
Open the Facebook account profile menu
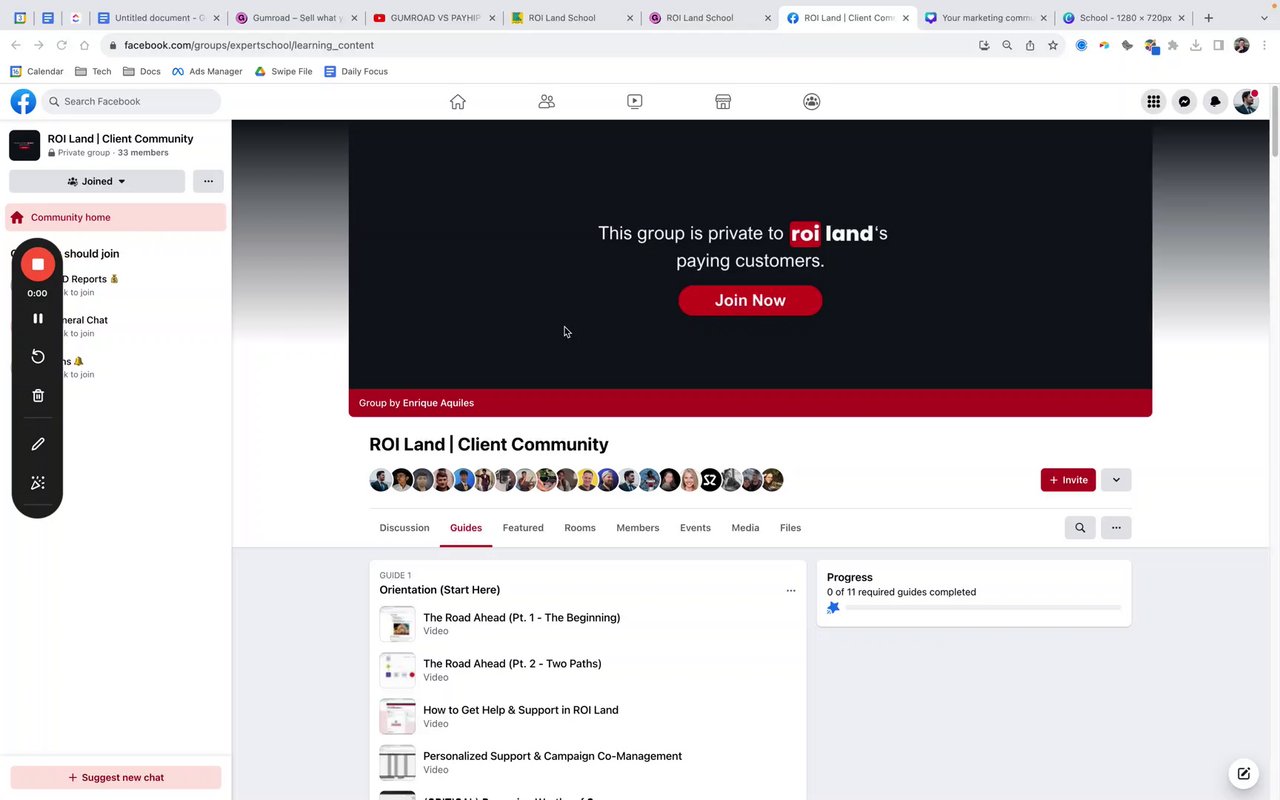coord(1246,101)
